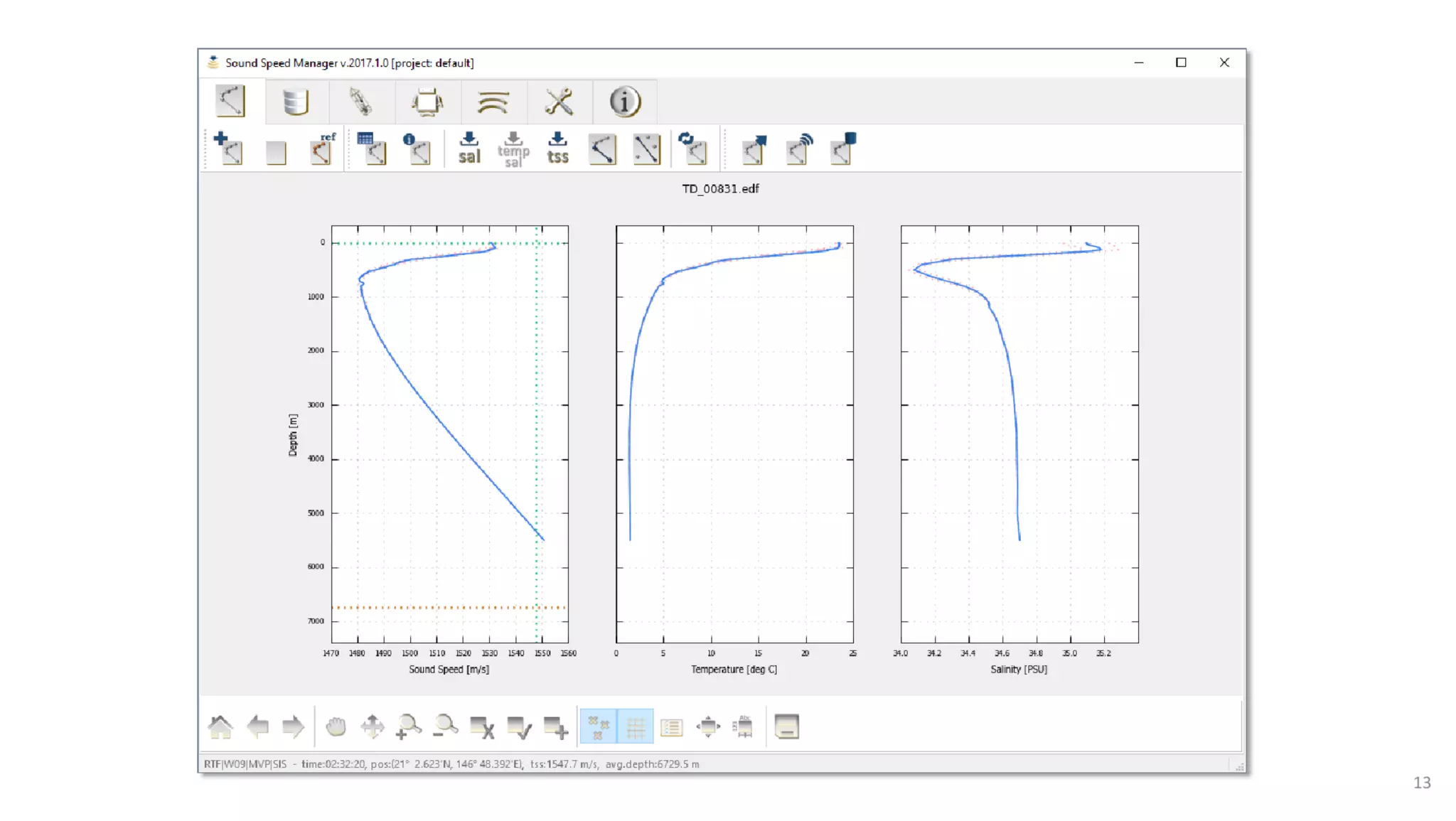The image size is (1456, 821).
Task: Click the import data icon with the plus sign
Action: [228, 149]
